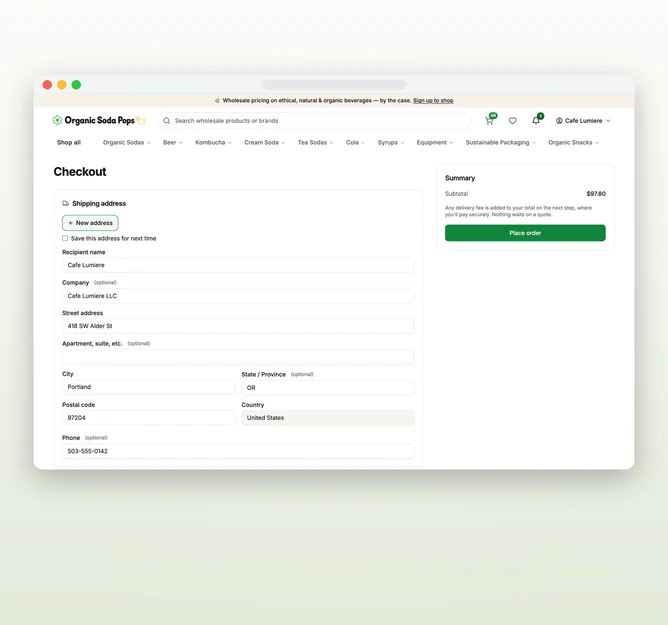Click the search magnifier icon
This screenshot has height=625, width=668.
(167, 121)
